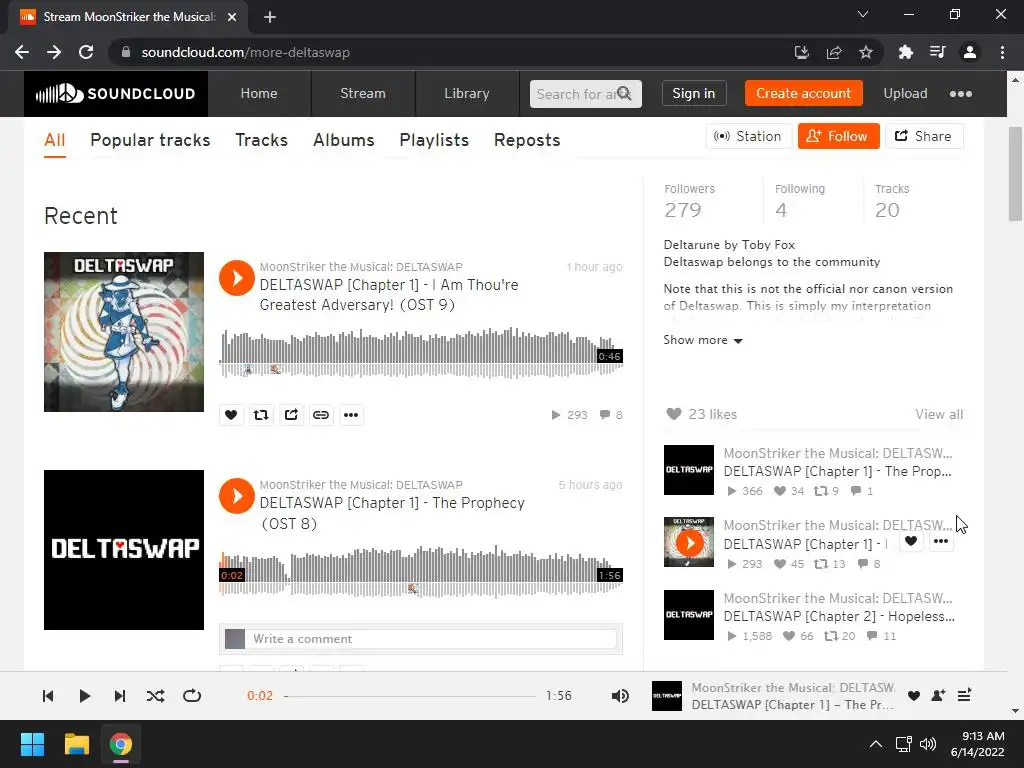Open the Upload link
The image size is (1024, 768).
905,93
